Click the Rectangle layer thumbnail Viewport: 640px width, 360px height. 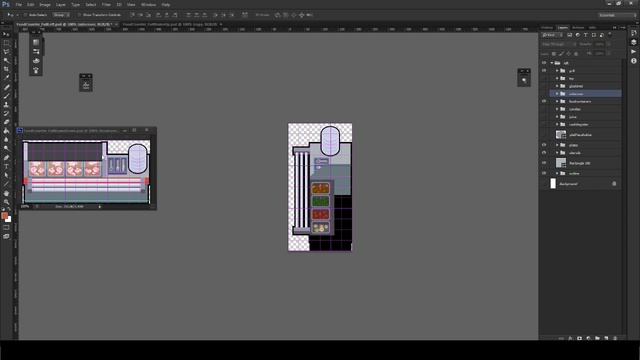click(561, 163)
